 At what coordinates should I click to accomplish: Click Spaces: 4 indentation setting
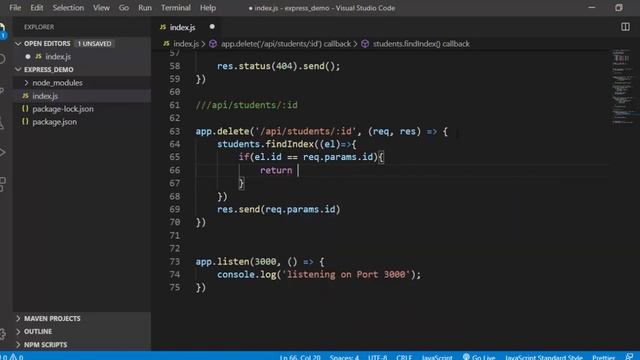click(344, 357)
